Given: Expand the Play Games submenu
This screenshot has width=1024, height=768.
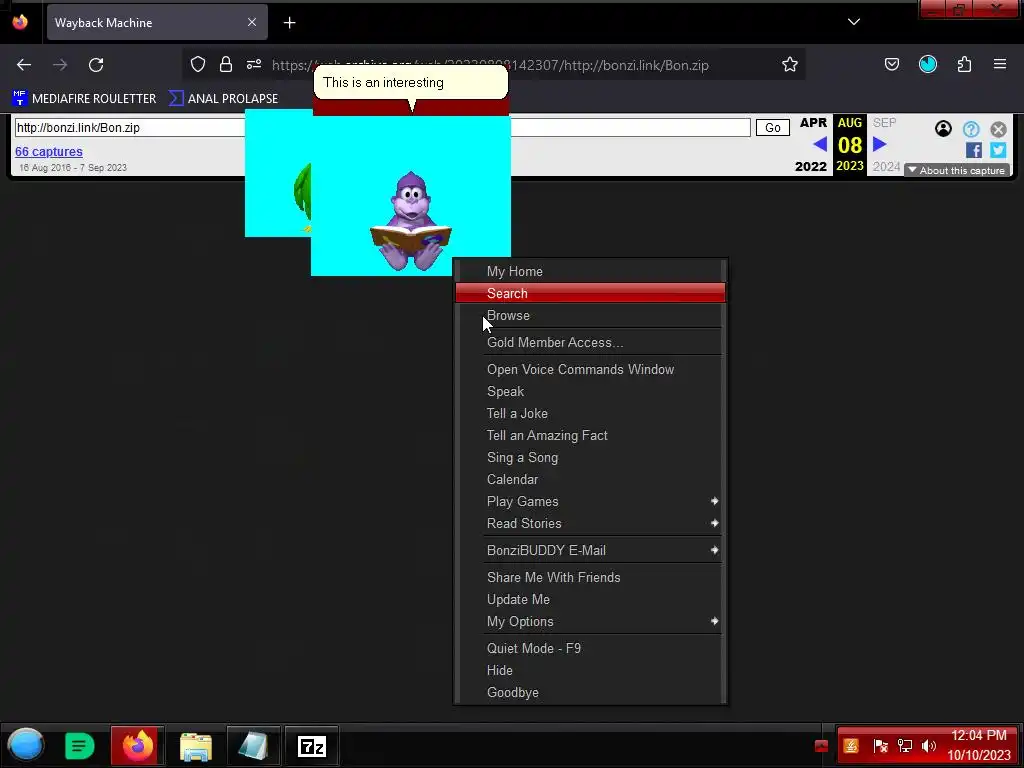Looking at the screenshot, I should 590,502.
